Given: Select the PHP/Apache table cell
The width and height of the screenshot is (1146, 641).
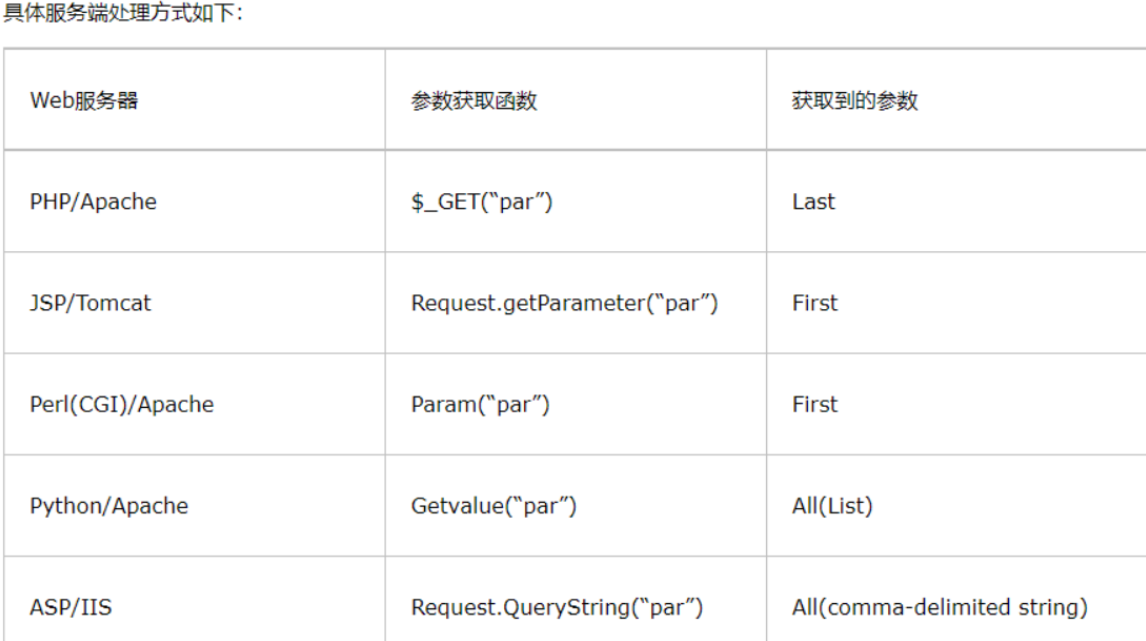Looking at the screenshot, I should coord(194,201).
